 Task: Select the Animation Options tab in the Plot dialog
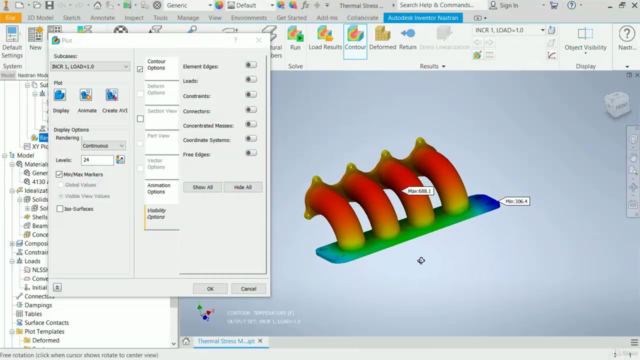click(162, 192)
